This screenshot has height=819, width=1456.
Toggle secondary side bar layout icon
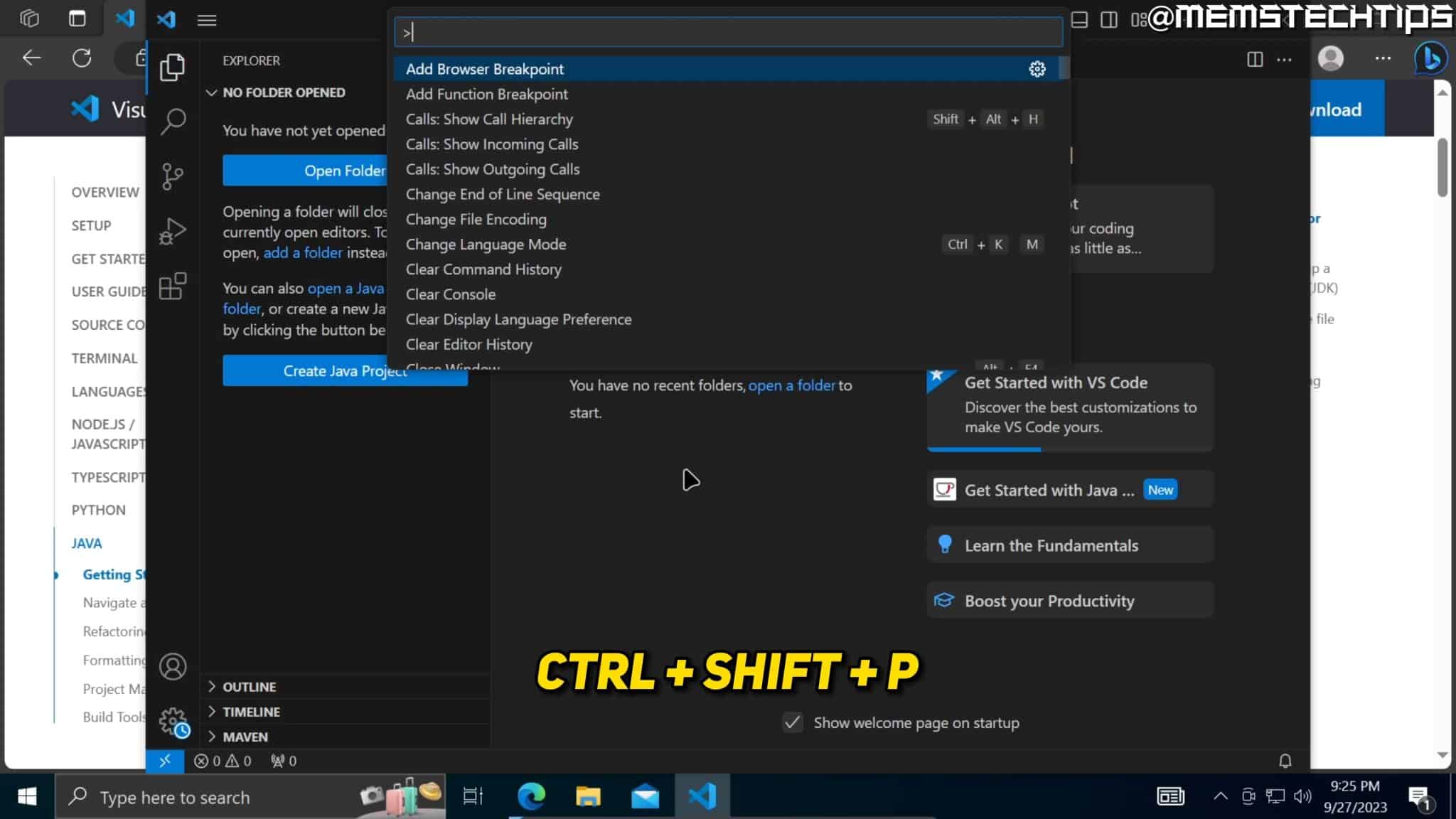pyautogui.click(x=1109, y=20)
